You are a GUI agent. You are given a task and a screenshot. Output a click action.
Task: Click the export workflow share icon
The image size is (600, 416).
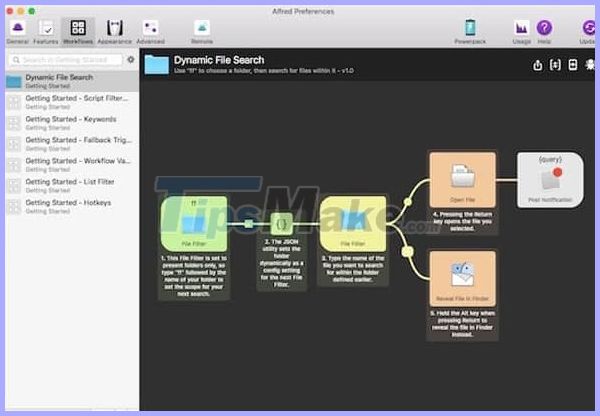[x=538, y=65]
